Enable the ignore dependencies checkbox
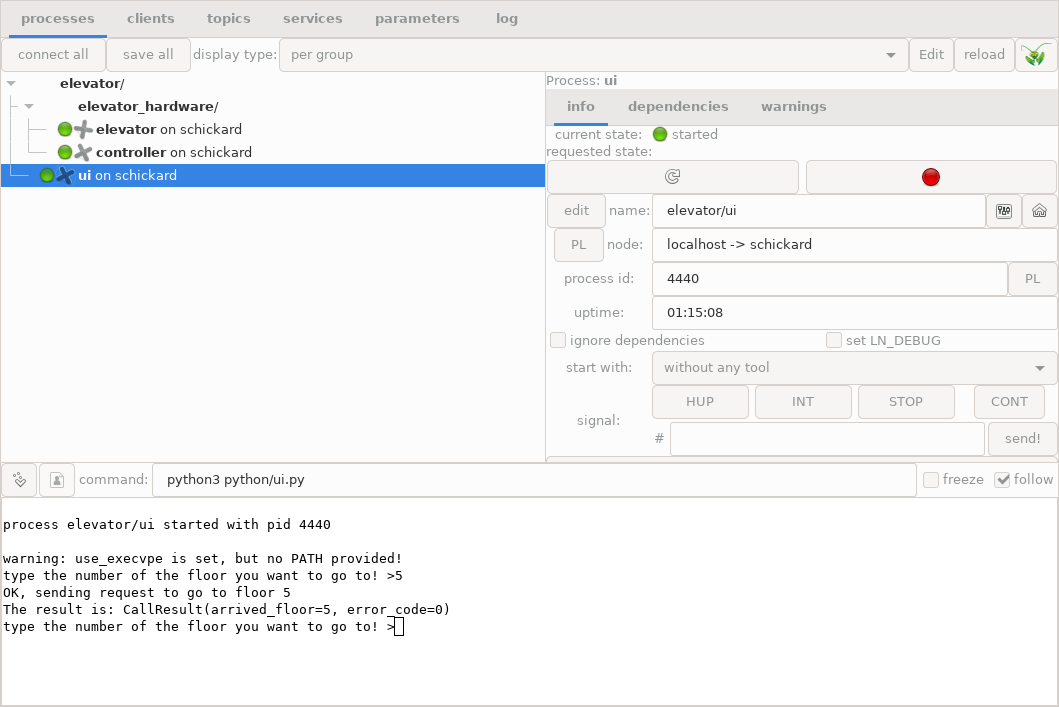The image size is (1059, 707). (558, 340)
